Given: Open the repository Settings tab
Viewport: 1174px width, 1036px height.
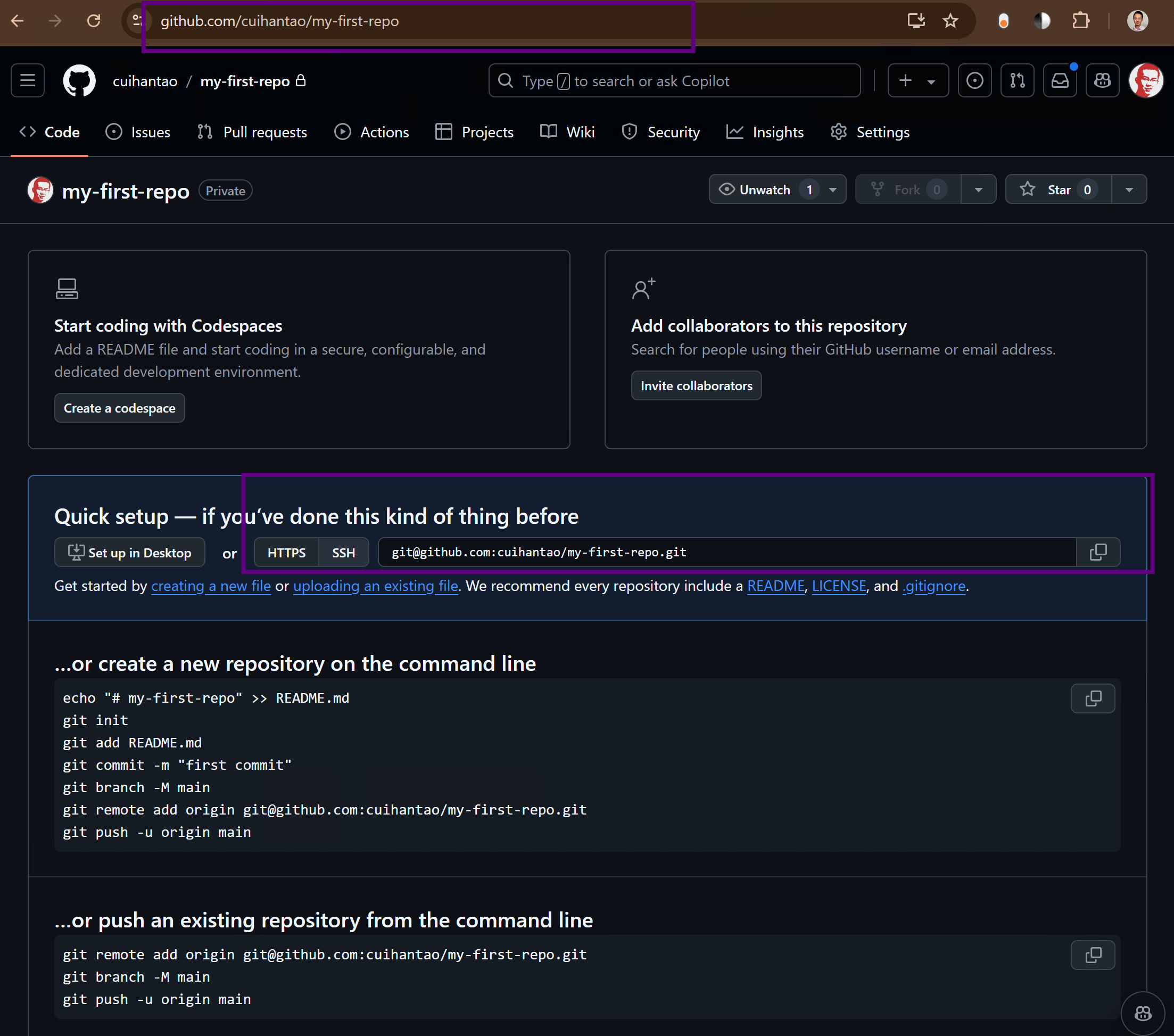Looking at the screenshot, I should (870, 132).
